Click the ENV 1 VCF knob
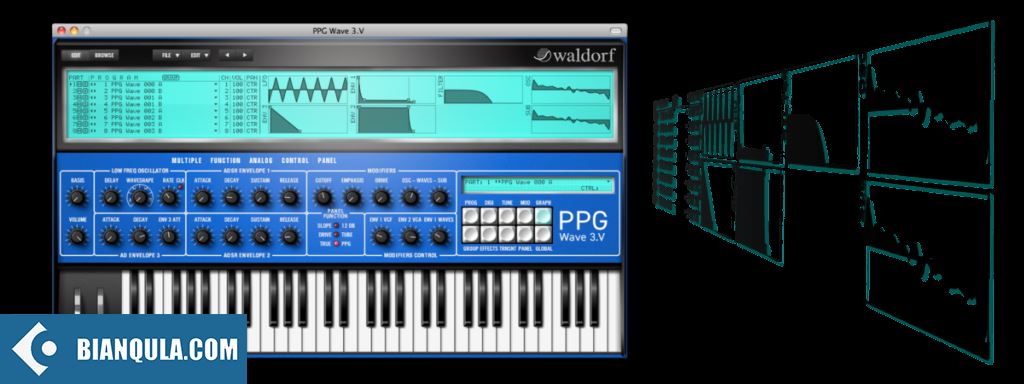 click(381, 236)
